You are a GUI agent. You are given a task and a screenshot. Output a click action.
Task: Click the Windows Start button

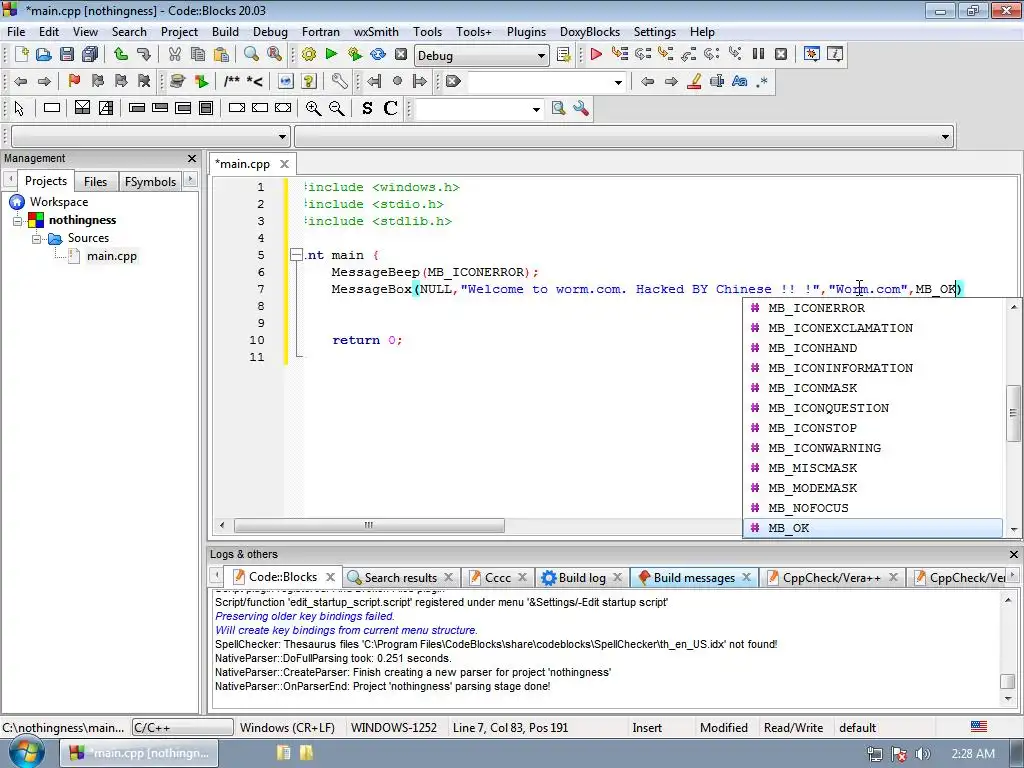coord(26,752)
